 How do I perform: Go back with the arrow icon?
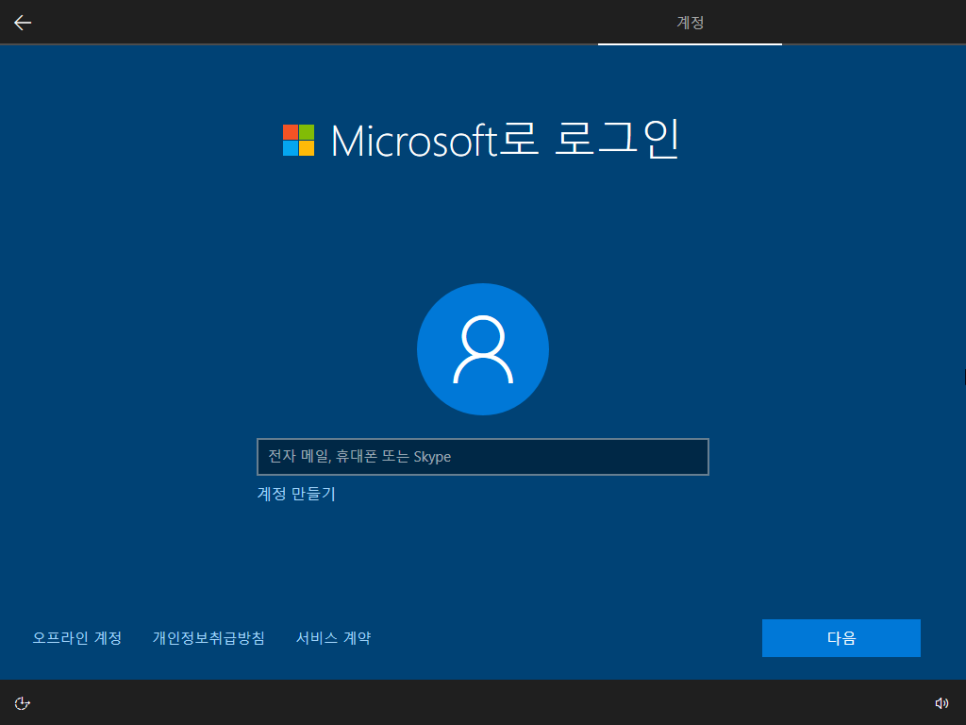[23, 23]
